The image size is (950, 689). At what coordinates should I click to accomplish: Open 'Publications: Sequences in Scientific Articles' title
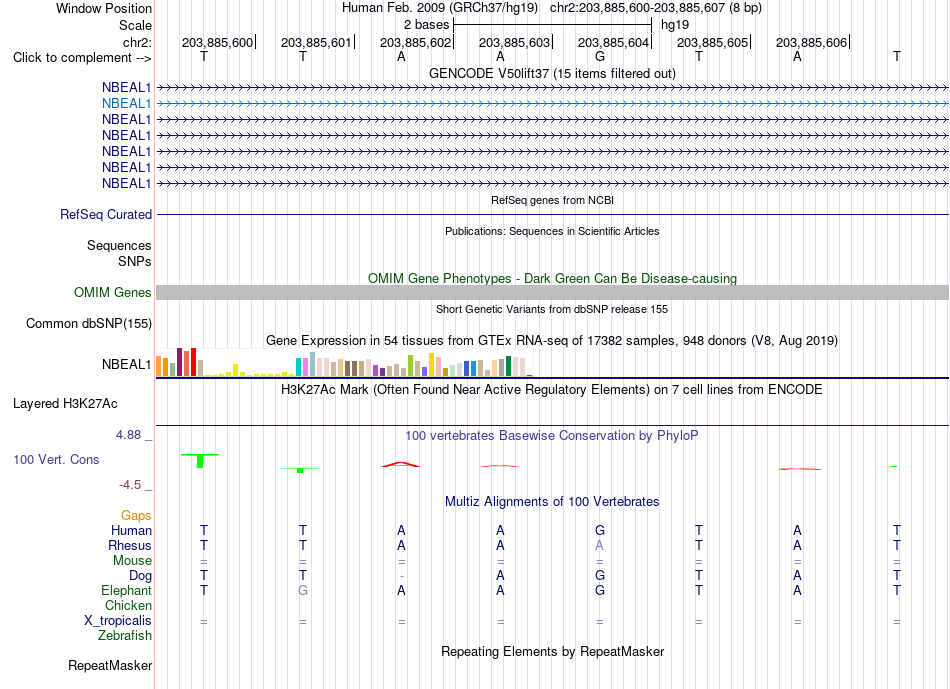point(552,231)
